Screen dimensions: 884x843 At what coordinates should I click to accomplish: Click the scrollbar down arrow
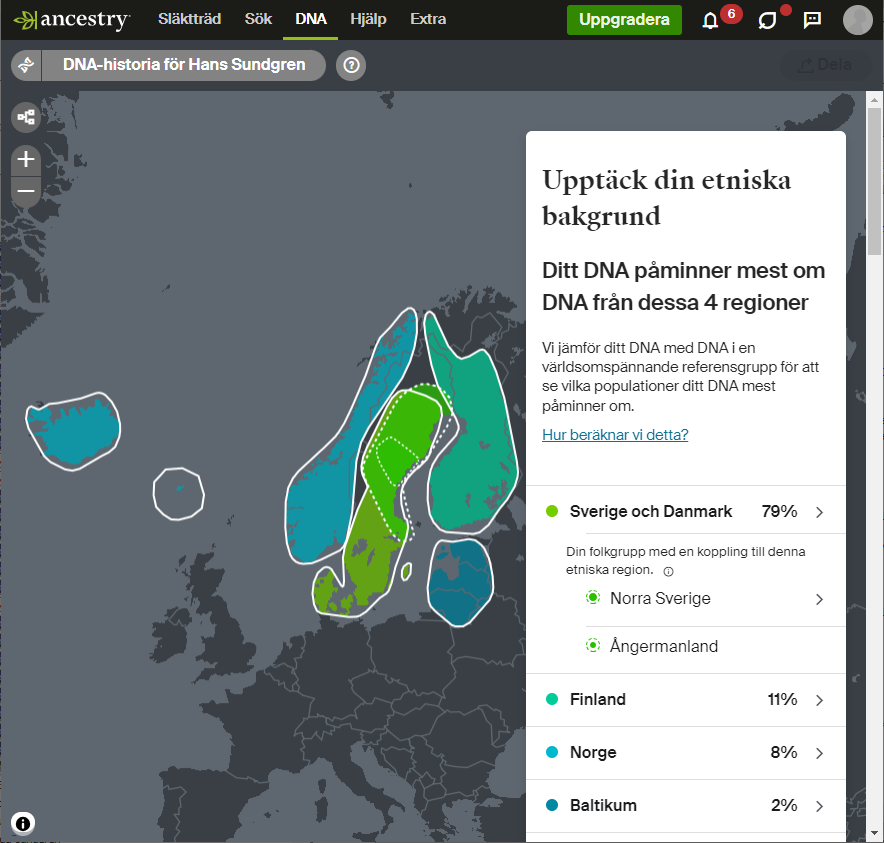pyautogui.click(x=874, y=833)
